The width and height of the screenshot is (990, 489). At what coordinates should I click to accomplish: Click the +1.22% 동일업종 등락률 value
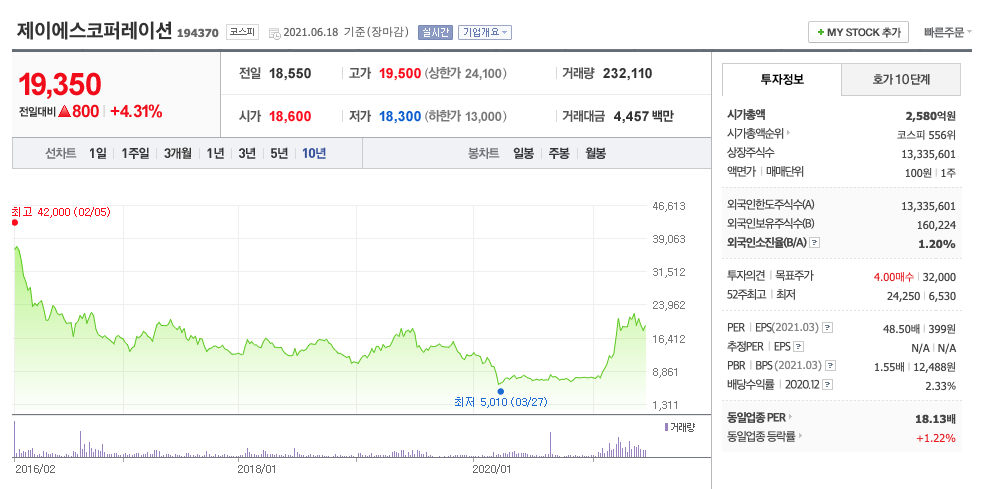tap(937, 437)
